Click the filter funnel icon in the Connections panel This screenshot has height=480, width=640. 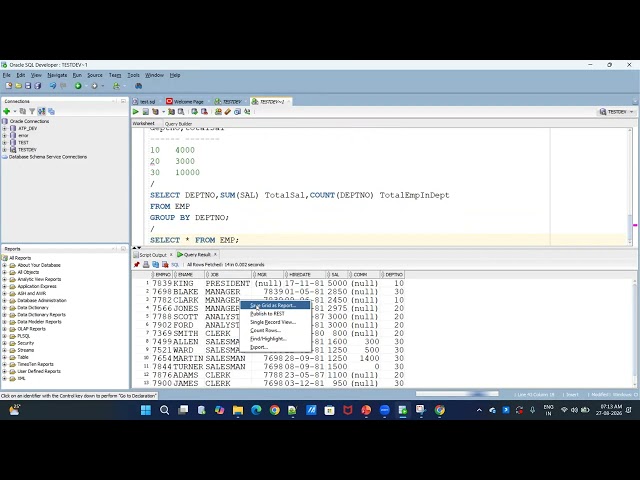(32, 111)
